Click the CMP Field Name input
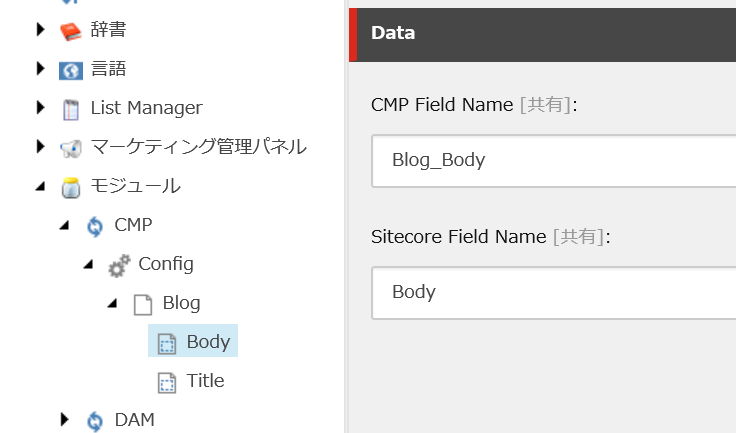 [553, 161]
